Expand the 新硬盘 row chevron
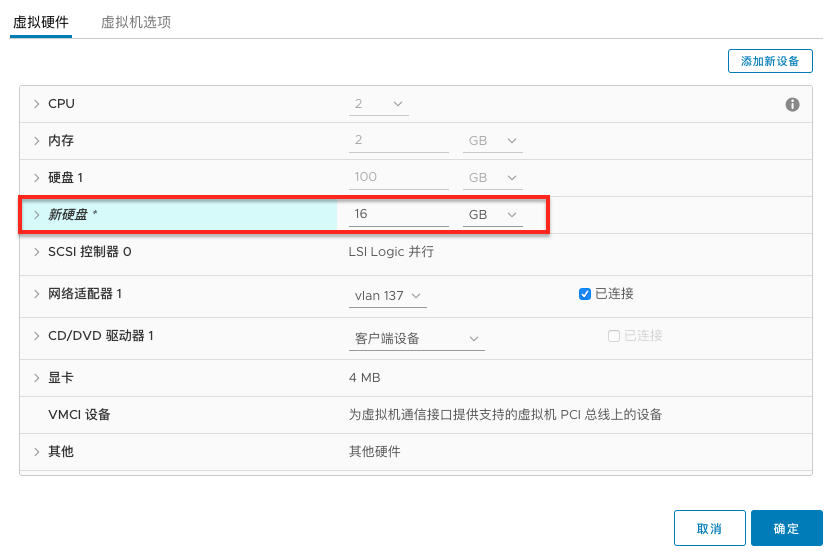Viewport: 835px width, 553px height. point(37,215)
